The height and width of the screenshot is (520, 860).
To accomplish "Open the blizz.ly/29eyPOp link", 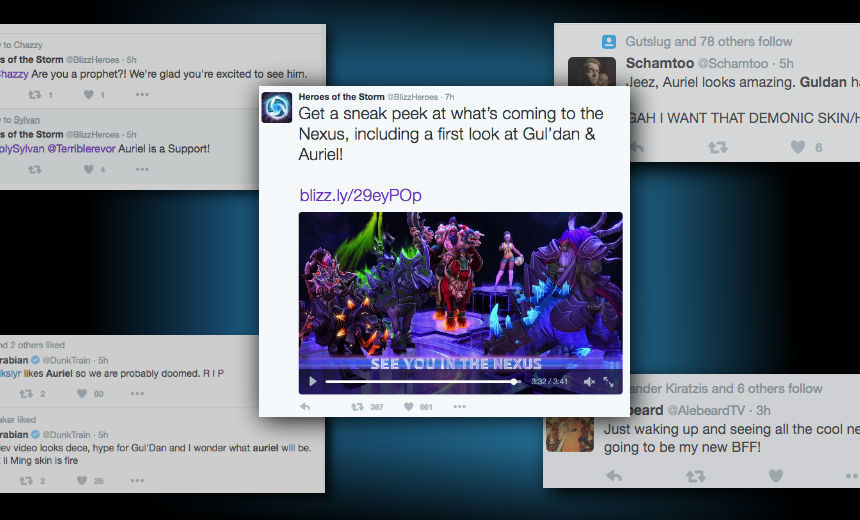I will 360,195.
